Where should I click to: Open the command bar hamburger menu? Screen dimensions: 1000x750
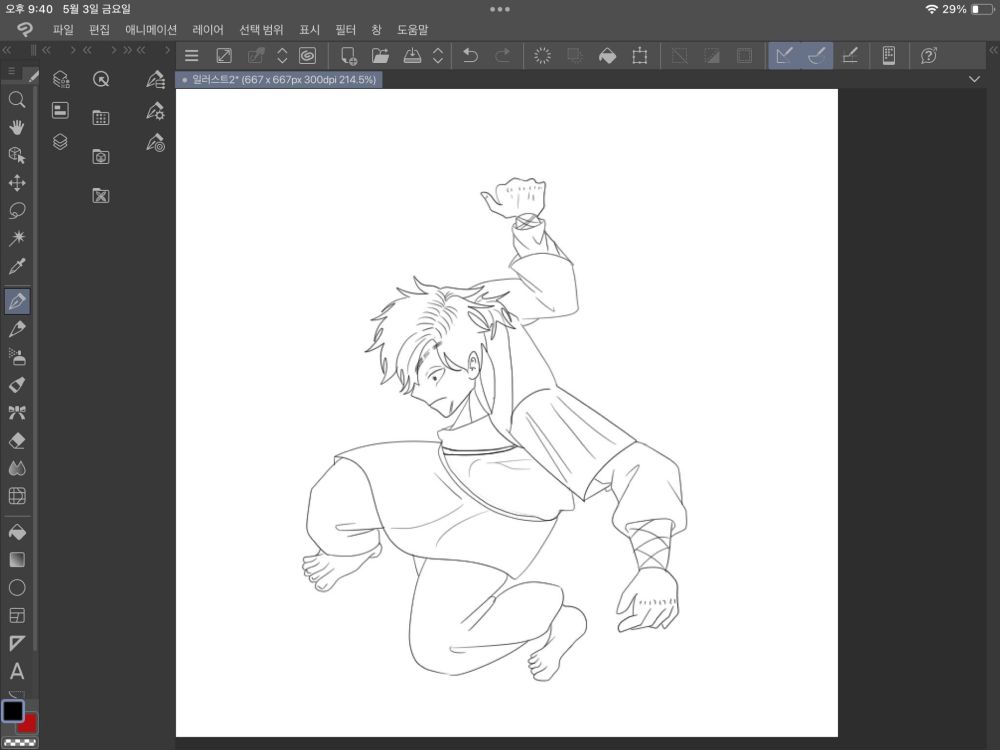pyautogui.click(x=191, y=55)
